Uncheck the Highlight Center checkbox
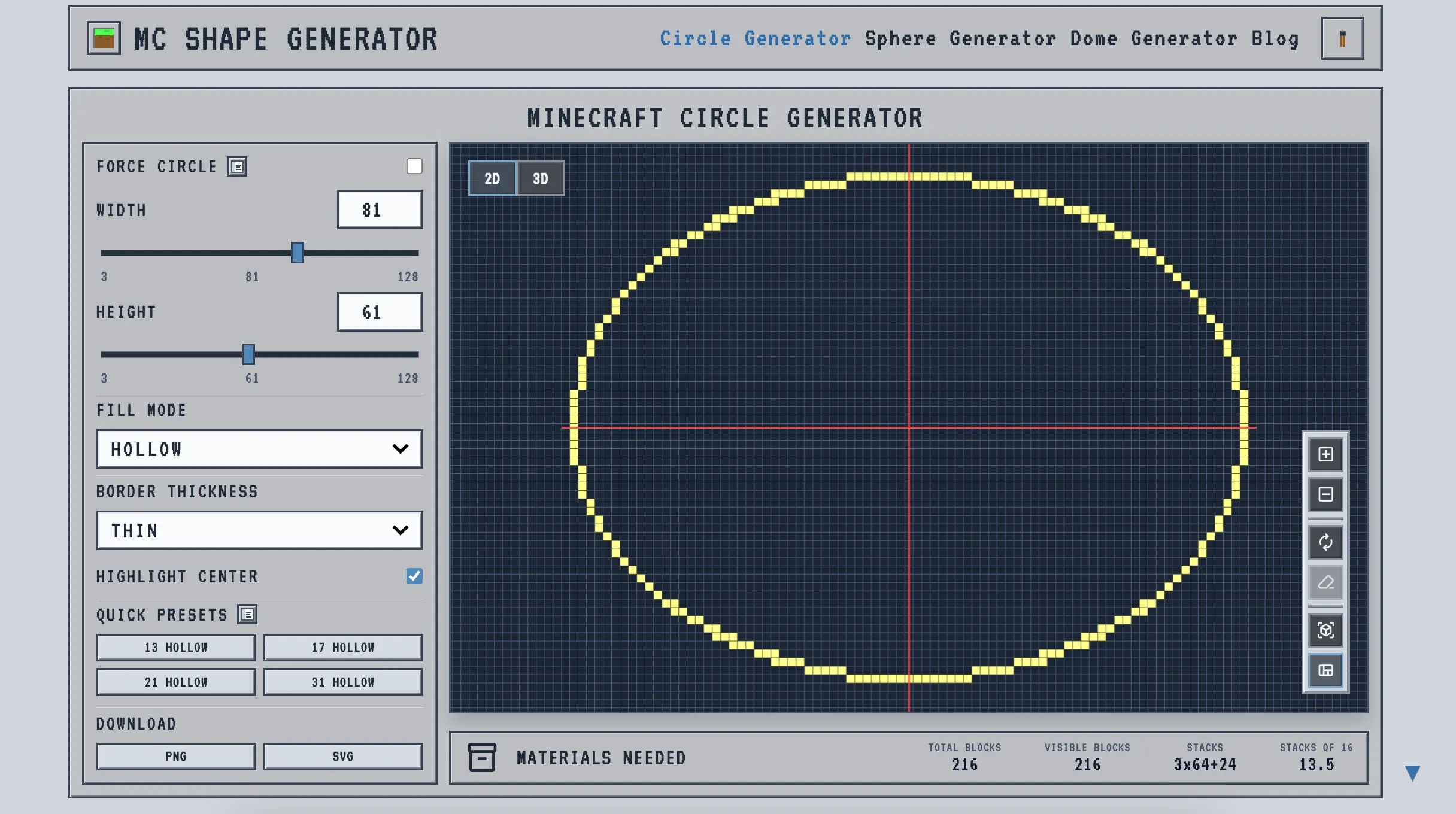The image size is (1456, 814). 414,576
